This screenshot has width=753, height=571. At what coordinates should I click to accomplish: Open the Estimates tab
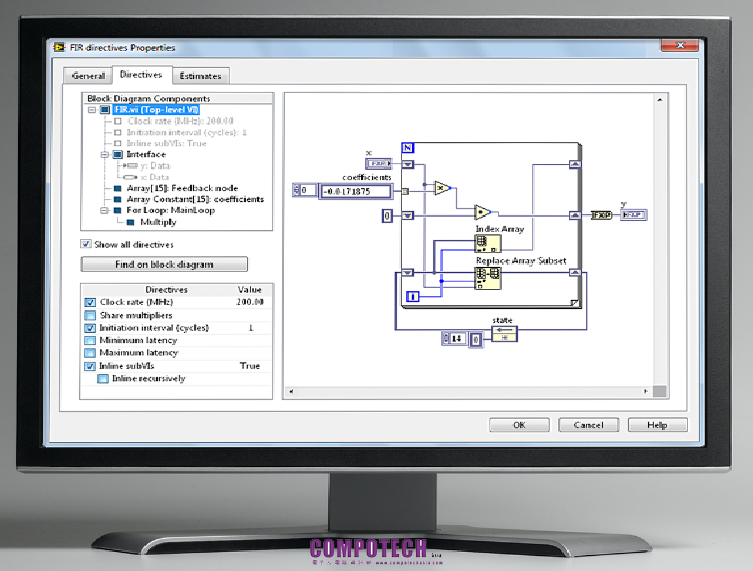[201, 76]
